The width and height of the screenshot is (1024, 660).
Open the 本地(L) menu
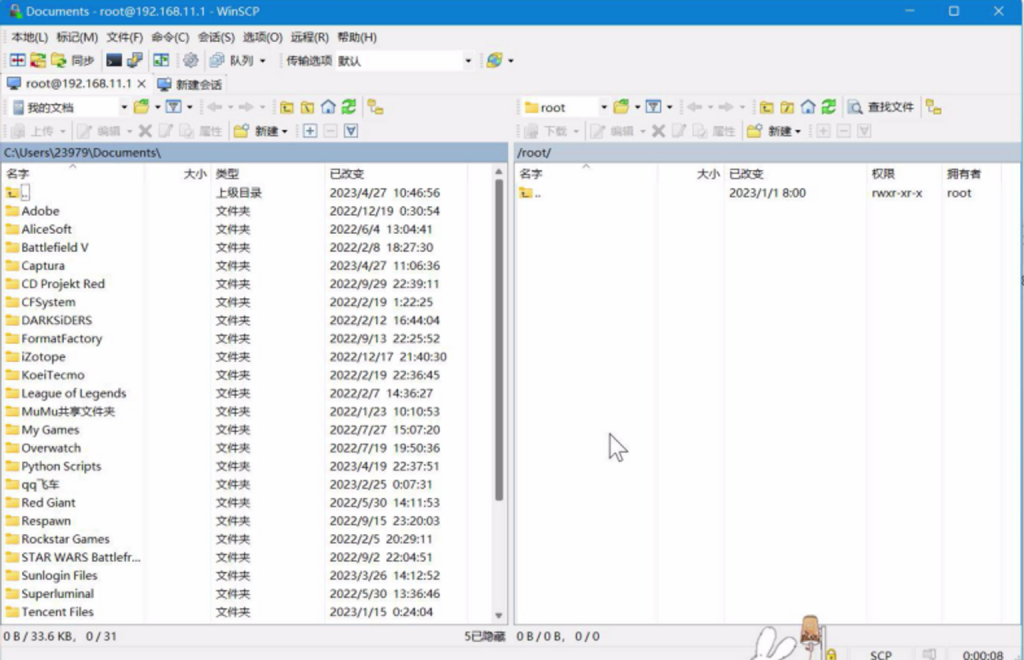pyautogui.click(x=29, y=37)
